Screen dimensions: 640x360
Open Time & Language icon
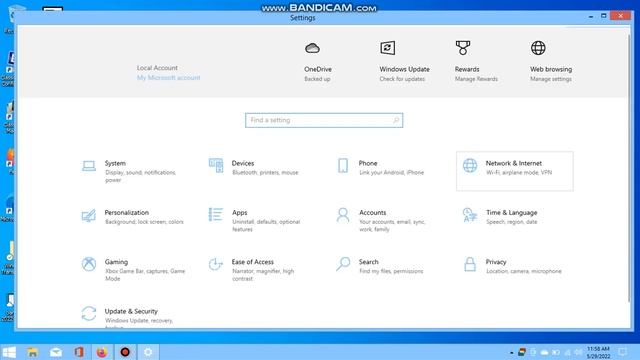pos(470,215)
